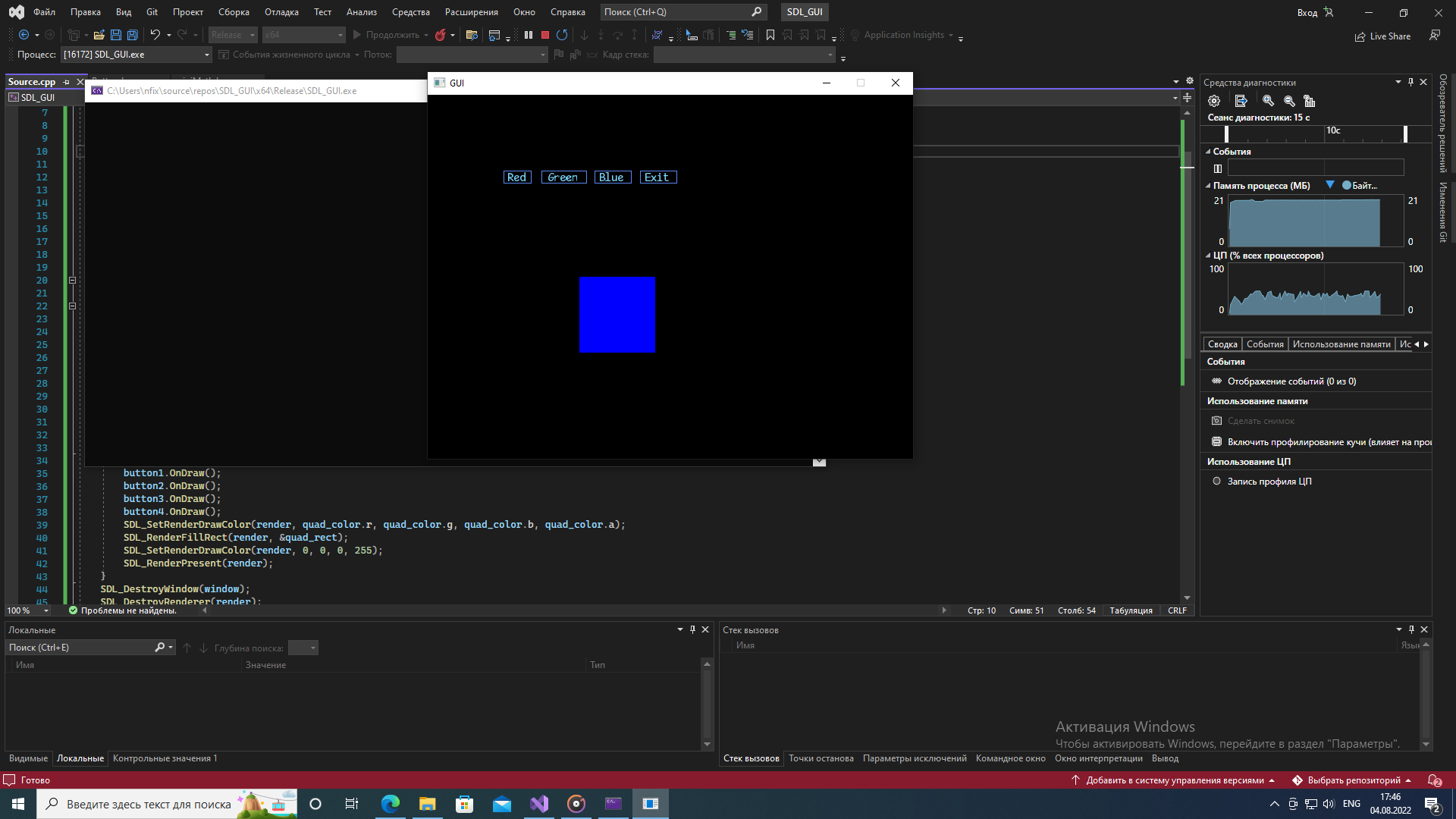Pin the Средства диагностики panel

1410,82
